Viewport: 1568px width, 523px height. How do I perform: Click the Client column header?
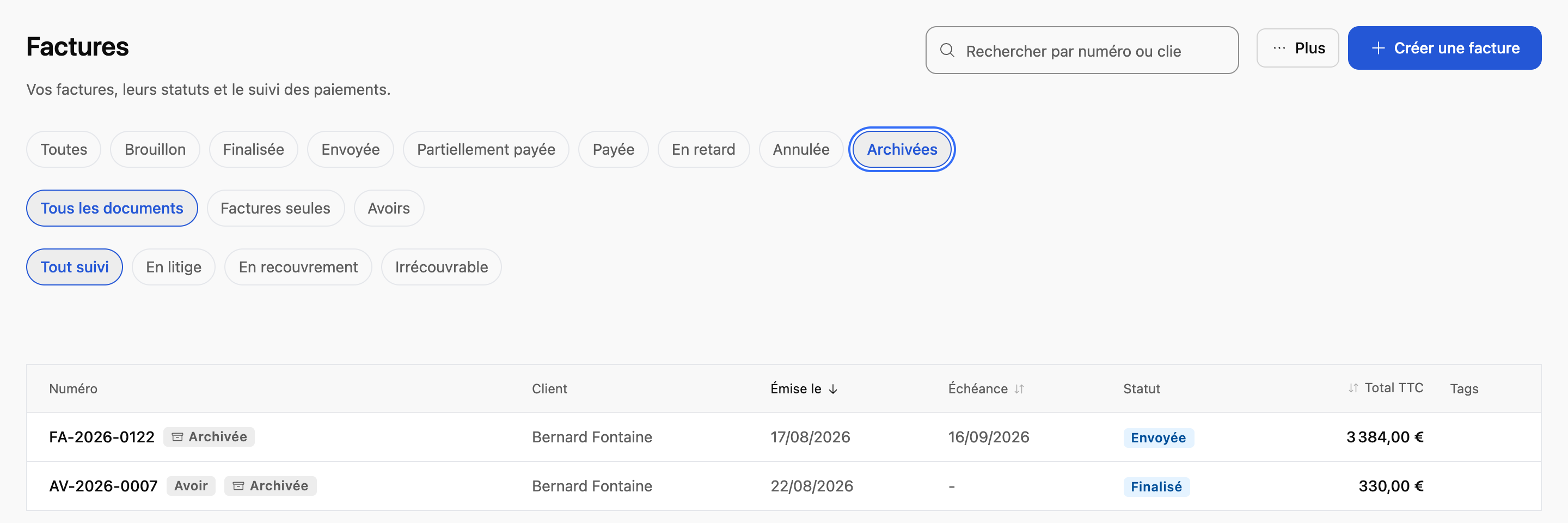550,389
